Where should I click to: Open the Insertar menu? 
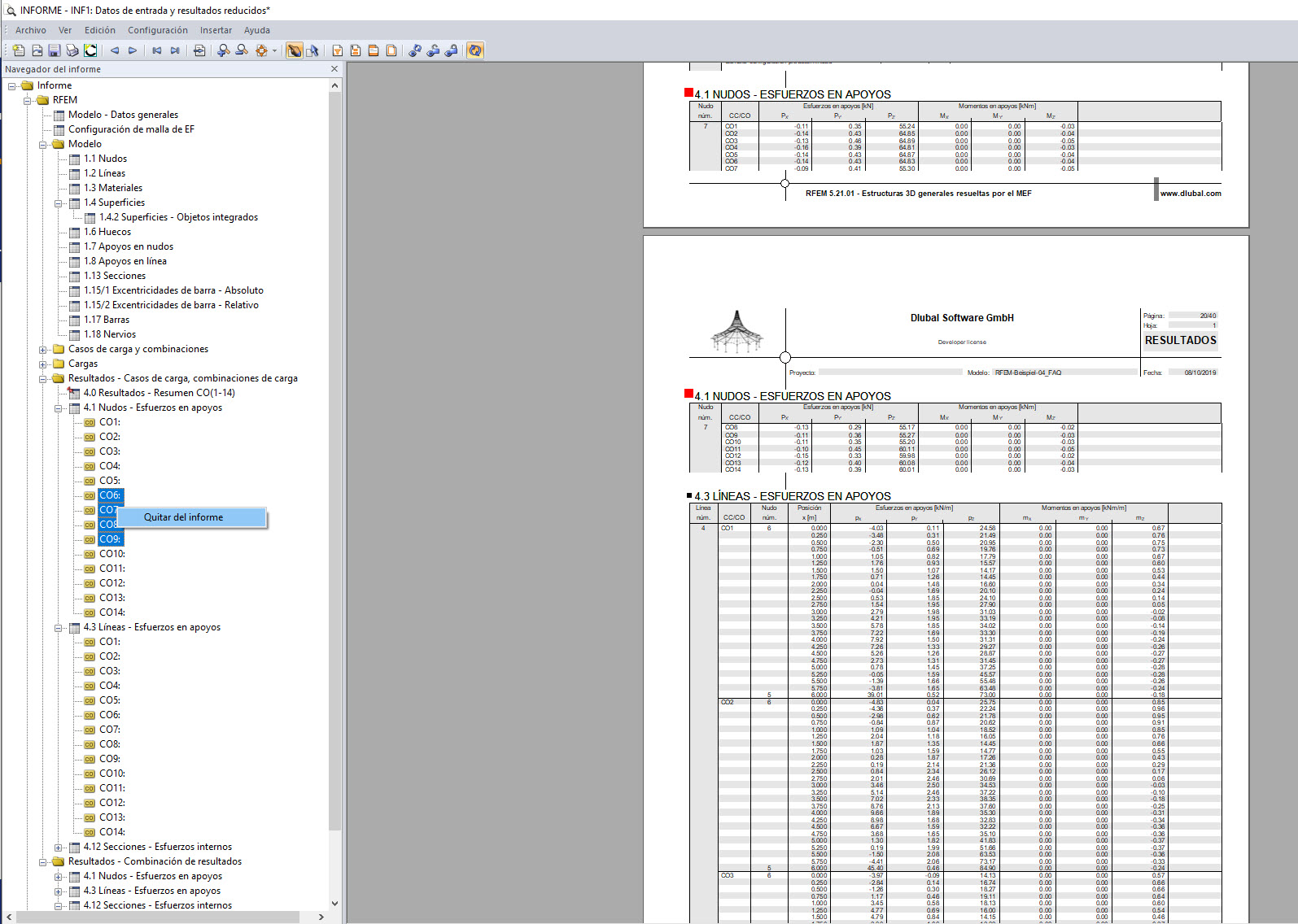(216, 30)
